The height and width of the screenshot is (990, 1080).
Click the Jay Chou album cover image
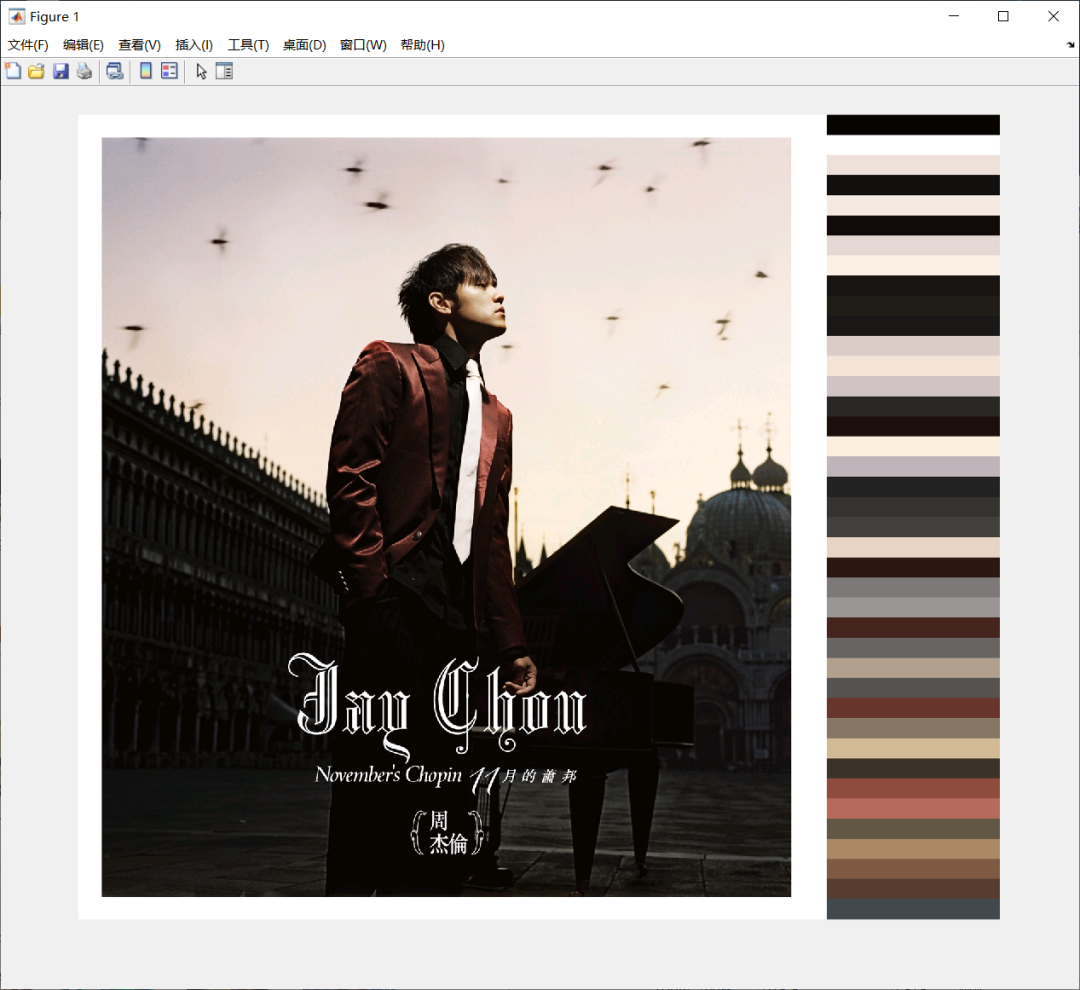point(446,517)
